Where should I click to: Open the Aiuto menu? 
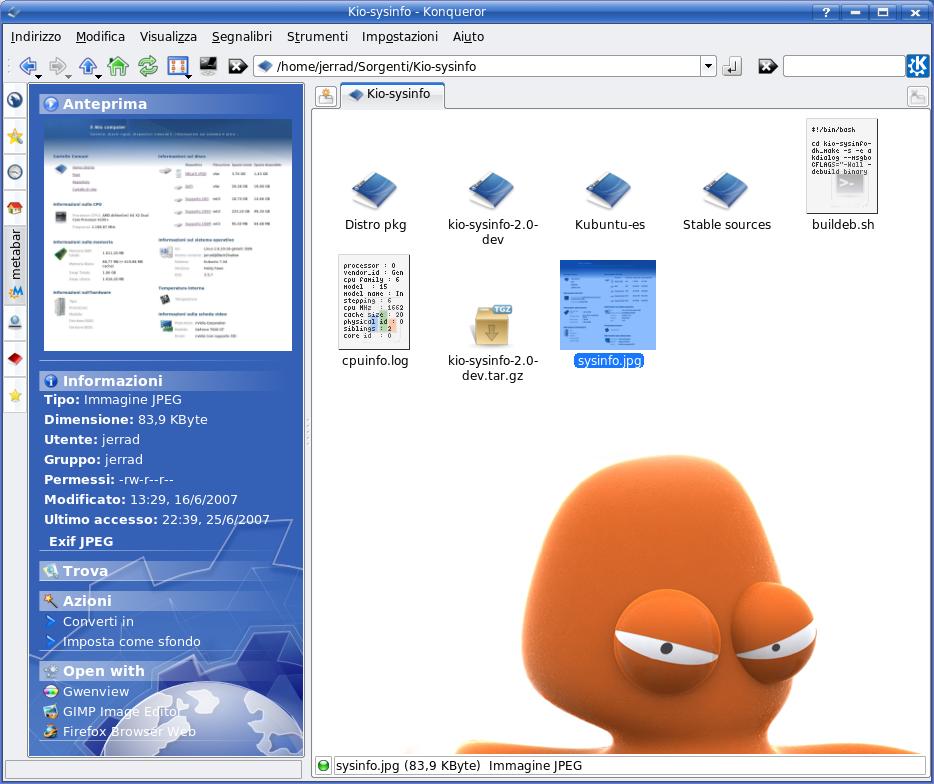click(x=468, y=37)
